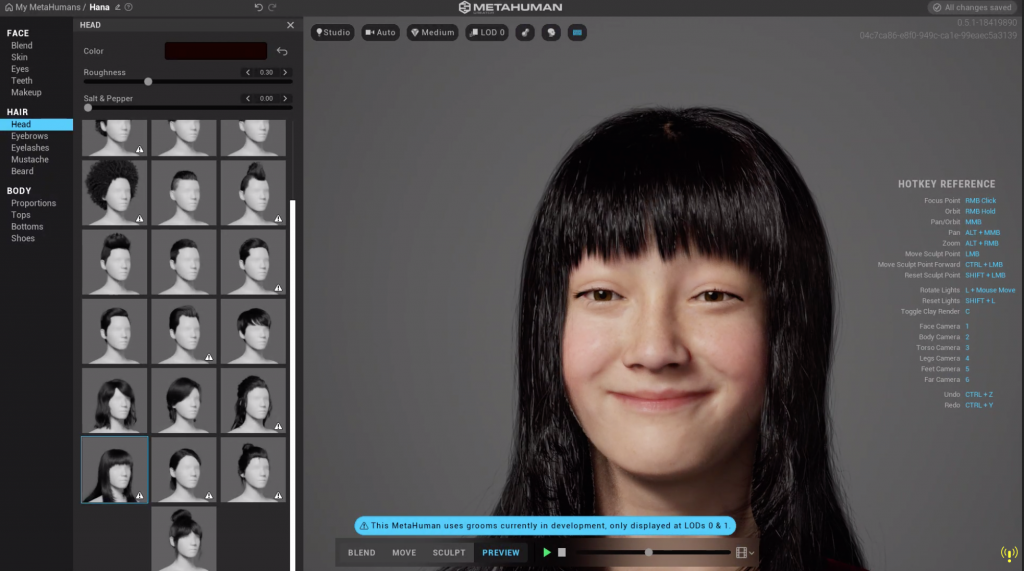1024x571 pixels.
Task: Open the help question mark icon
Action: click(129, 7)
